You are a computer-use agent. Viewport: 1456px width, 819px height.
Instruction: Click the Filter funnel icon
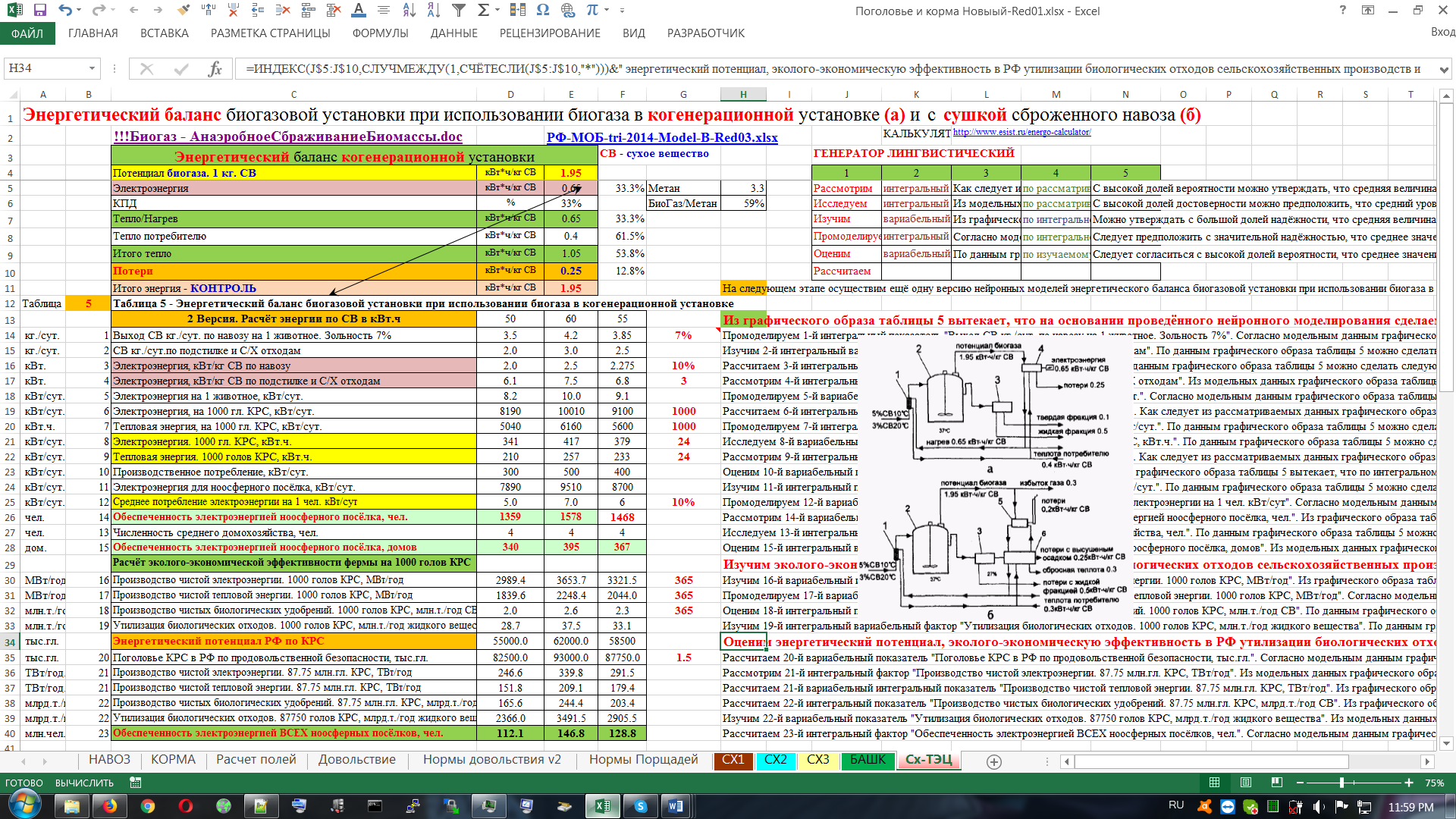[459, 11]
